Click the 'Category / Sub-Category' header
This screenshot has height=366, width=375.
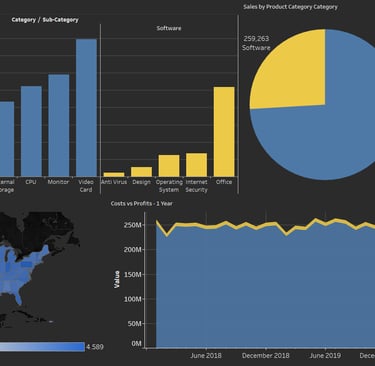click(45, 20)
